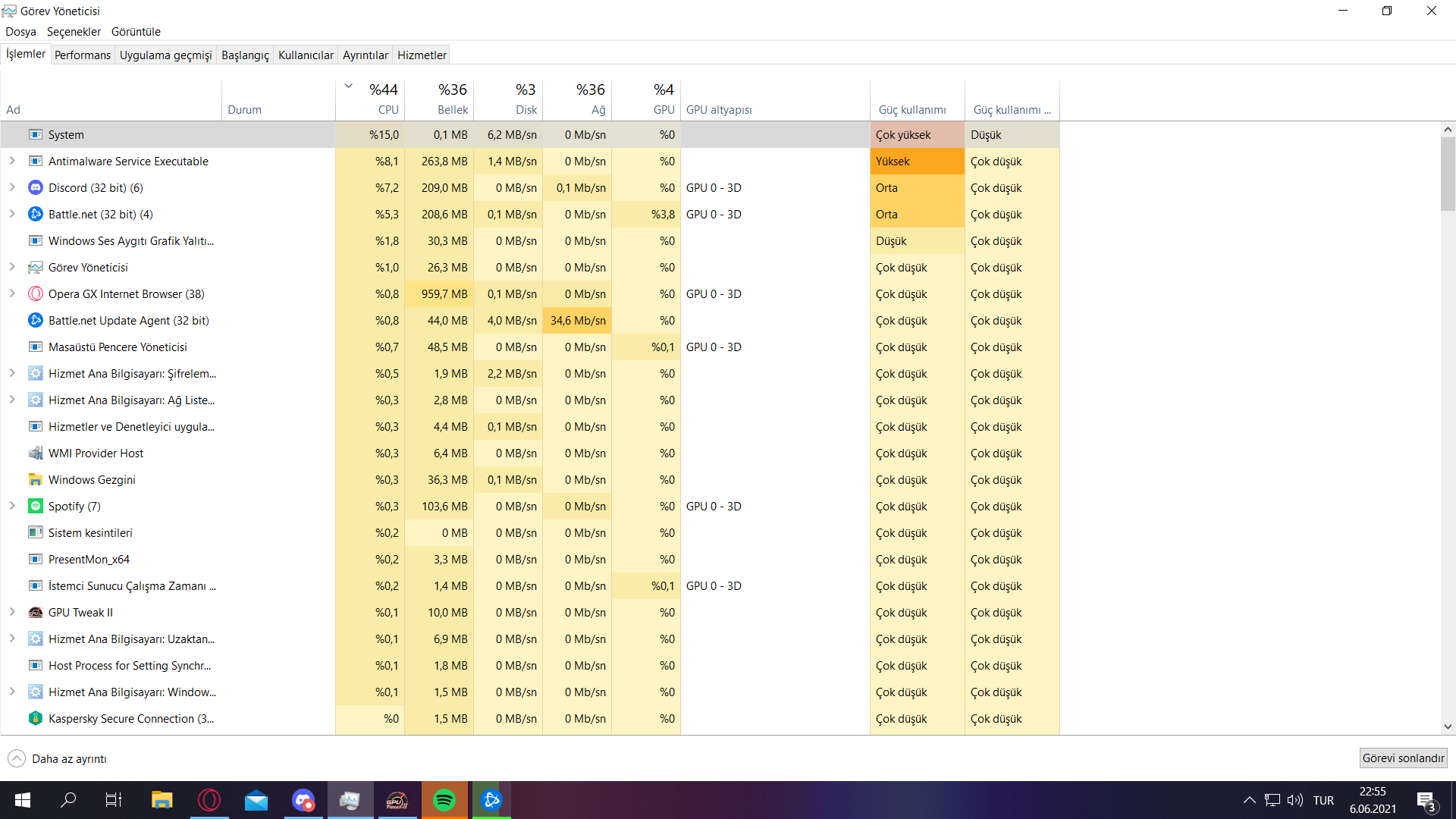Click the Opera GX Internet Browser icon

[35, 293]
